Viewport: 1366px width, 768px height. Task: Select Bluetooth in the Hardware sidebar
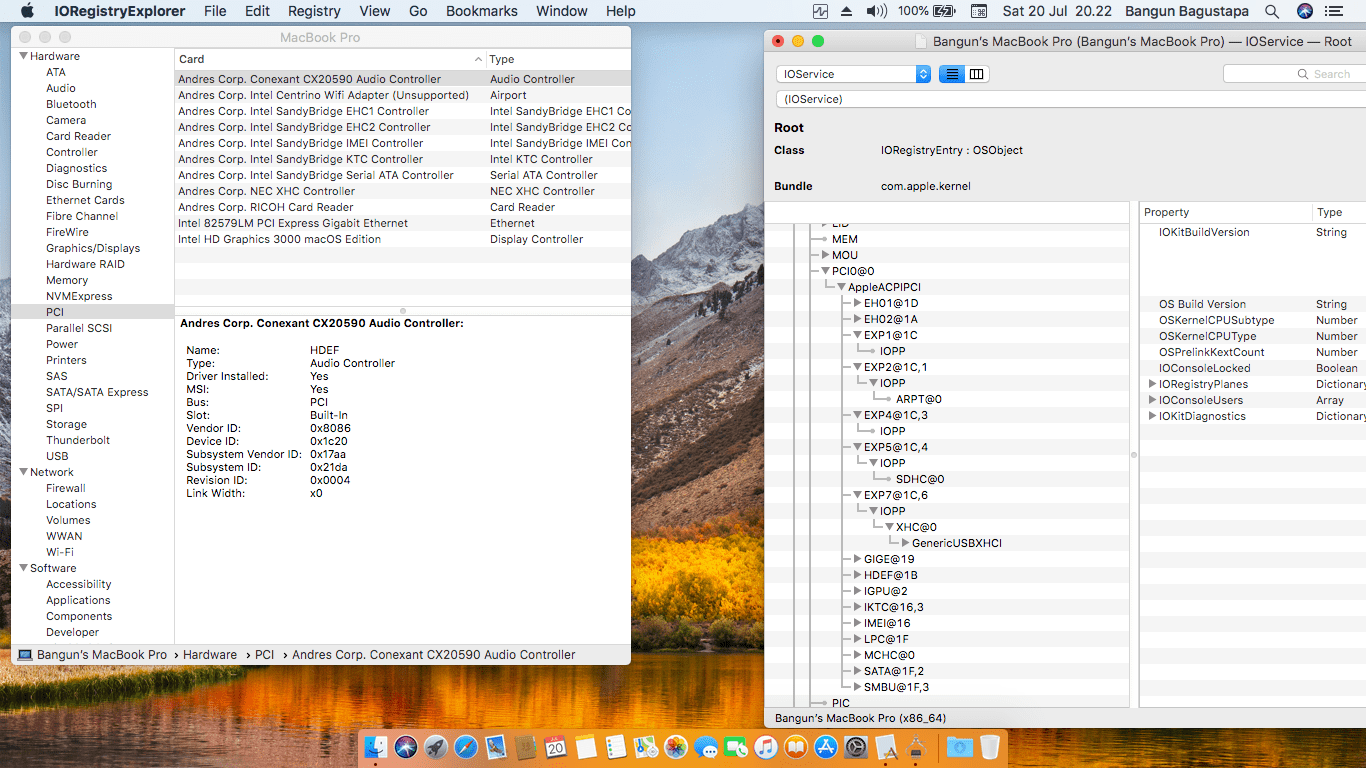tap(71, 104)
